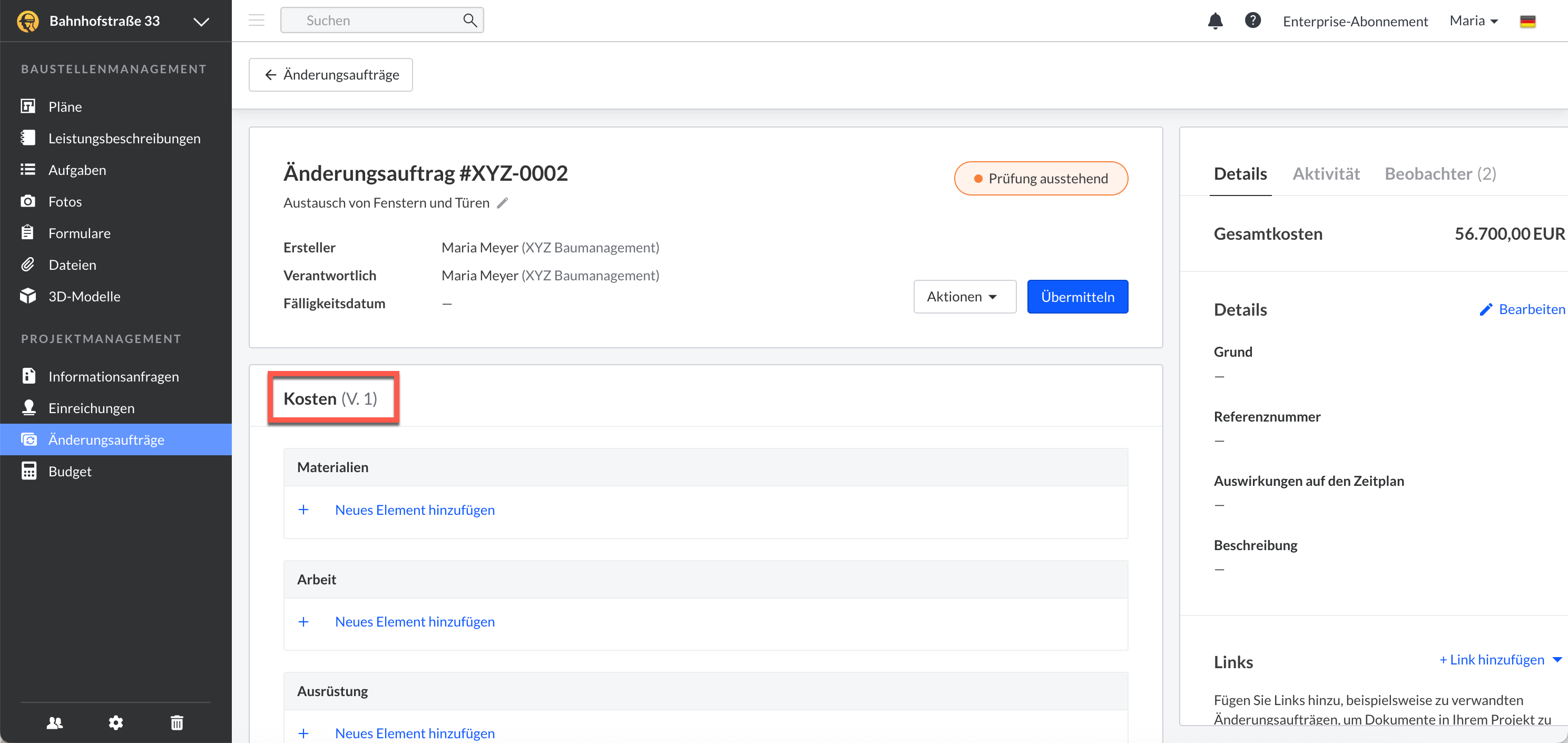Open the settings gear icon in sidebar
The width and height of the screenshot is (1568, 743).
116,722
